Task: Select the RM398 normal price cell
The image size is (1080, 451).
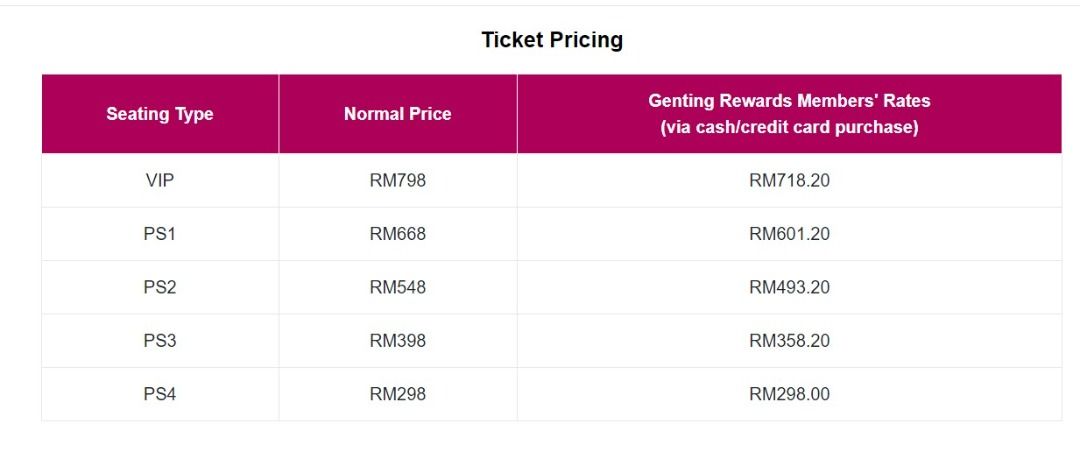Action: (x=397, y=341)
